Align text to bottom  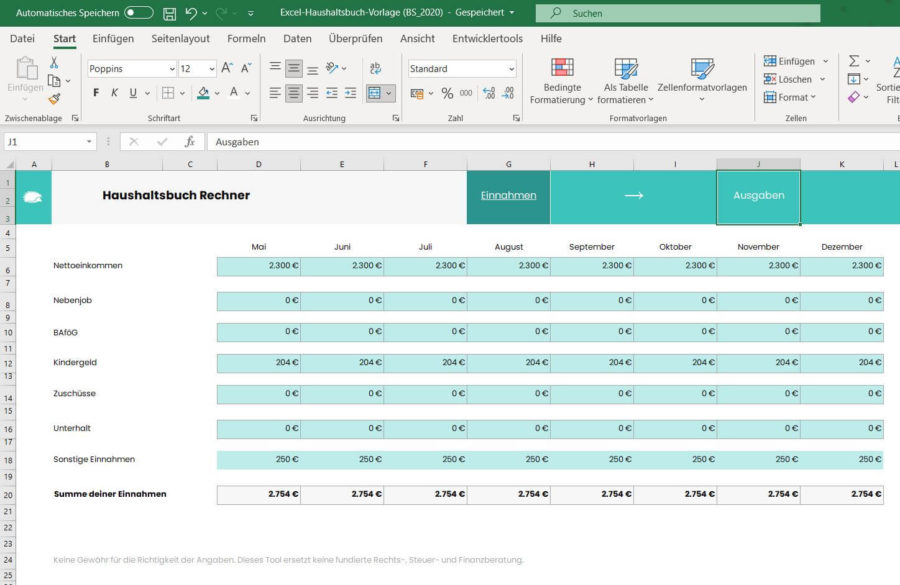312,68
